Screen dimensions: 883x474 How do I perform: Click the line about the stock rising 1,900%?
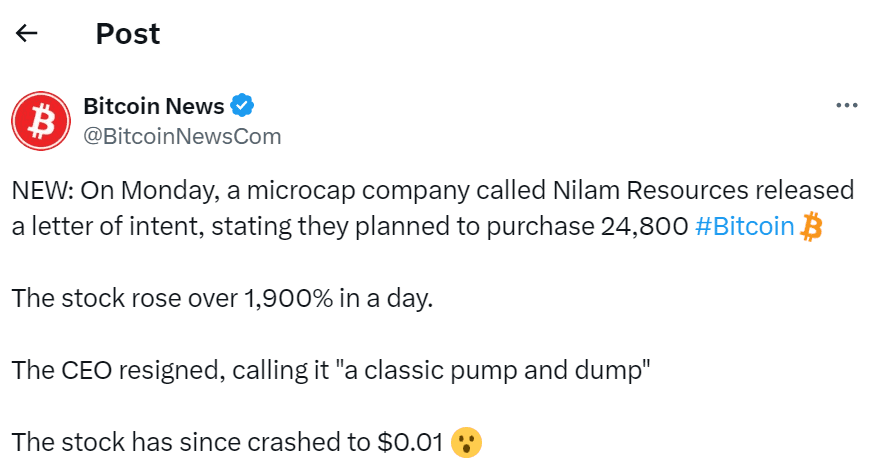[223, 298]
